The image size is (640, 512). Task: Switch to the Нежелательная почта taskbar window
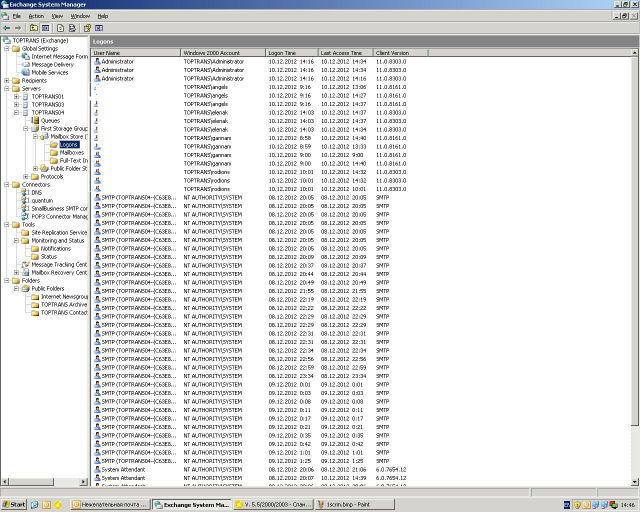coord(110,505)
